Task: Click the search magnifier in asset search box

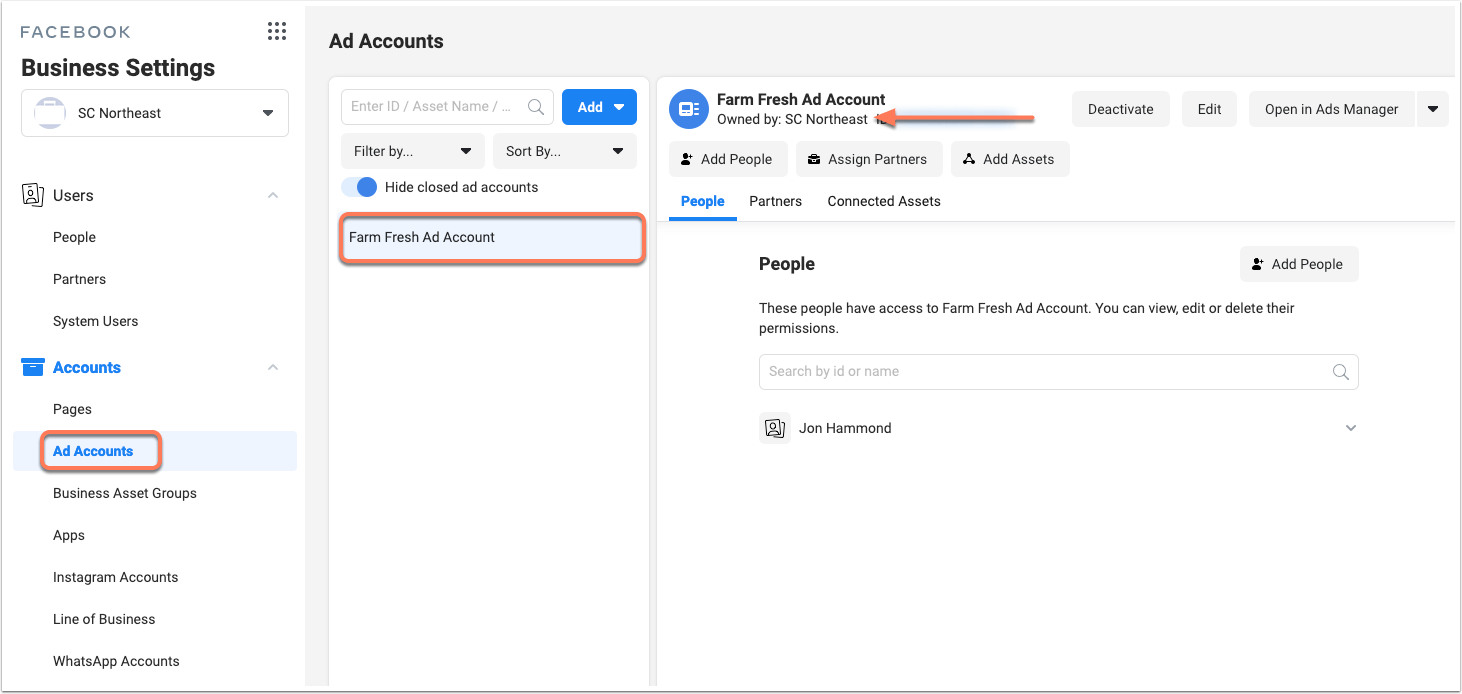Action: [x=536, y=107]
